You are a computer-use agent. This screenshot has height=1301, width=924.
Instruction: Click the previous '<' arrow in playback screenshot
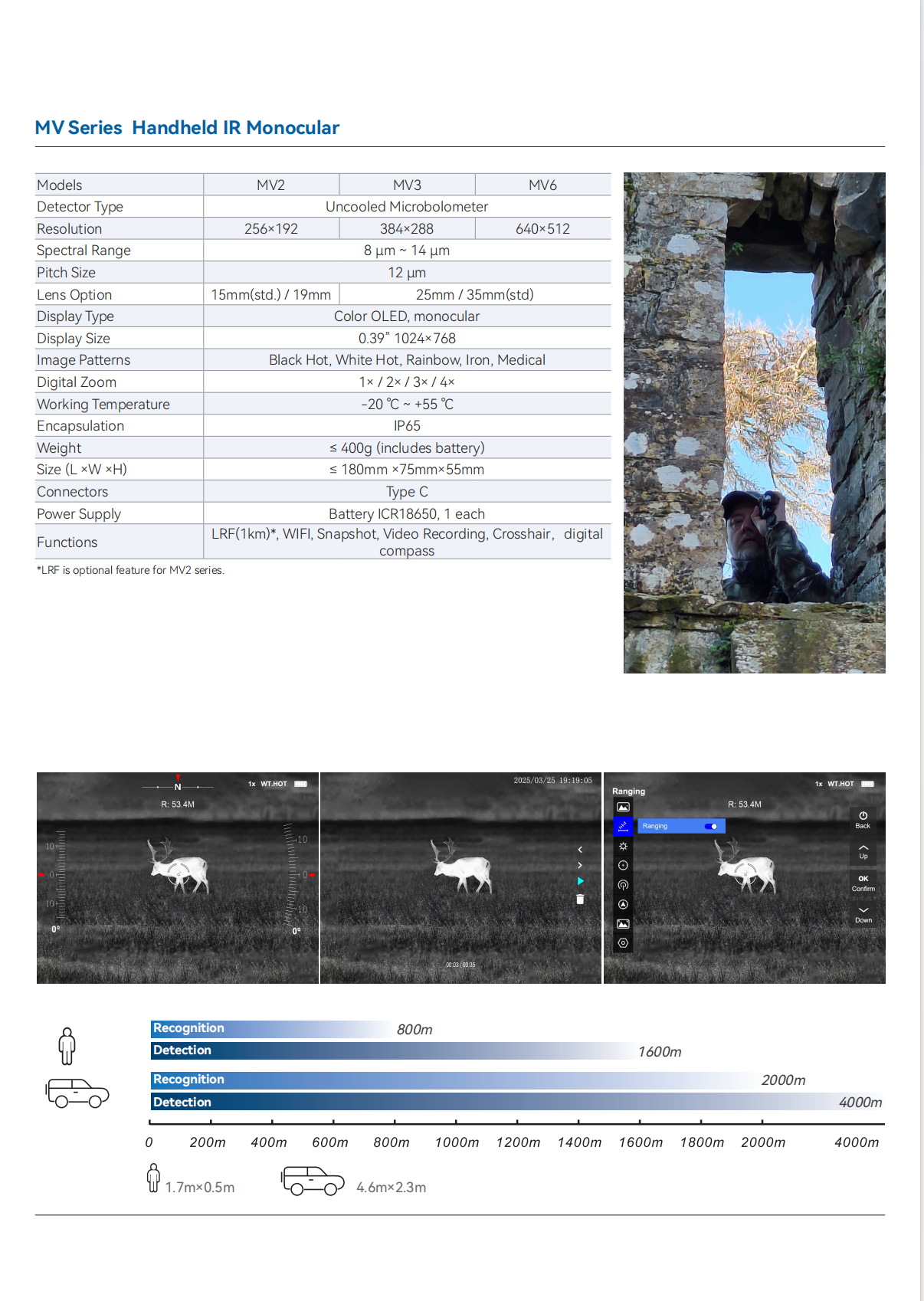(x=580, y=850)
